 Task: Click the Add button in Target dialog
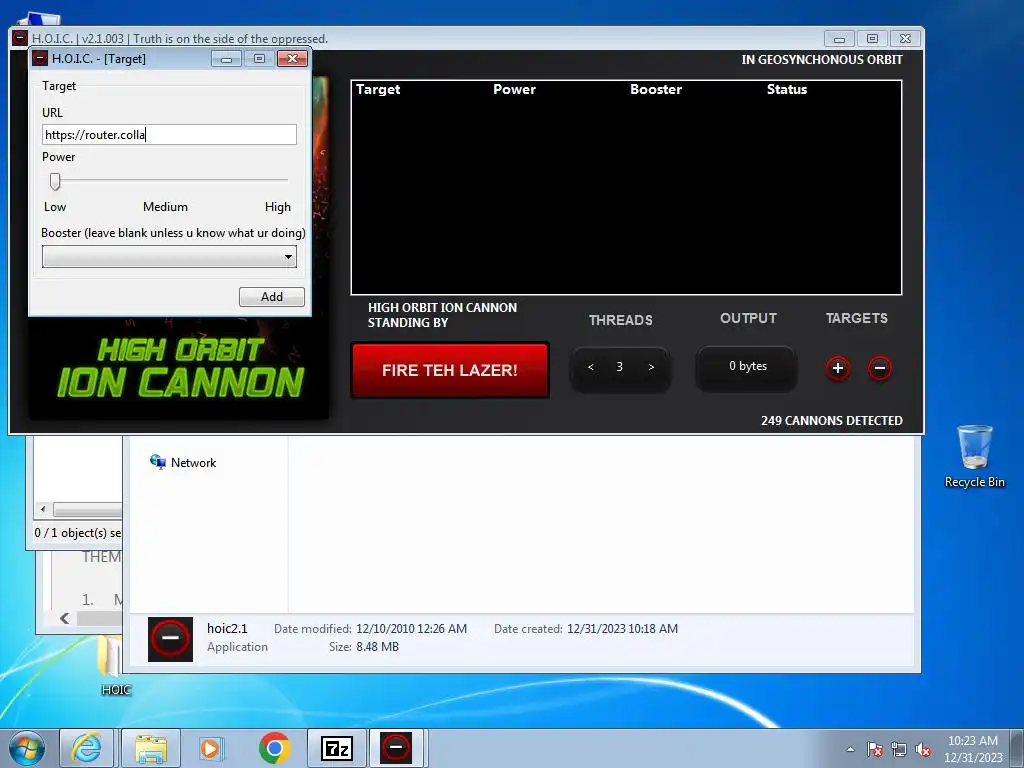click(x=272, y=296)
